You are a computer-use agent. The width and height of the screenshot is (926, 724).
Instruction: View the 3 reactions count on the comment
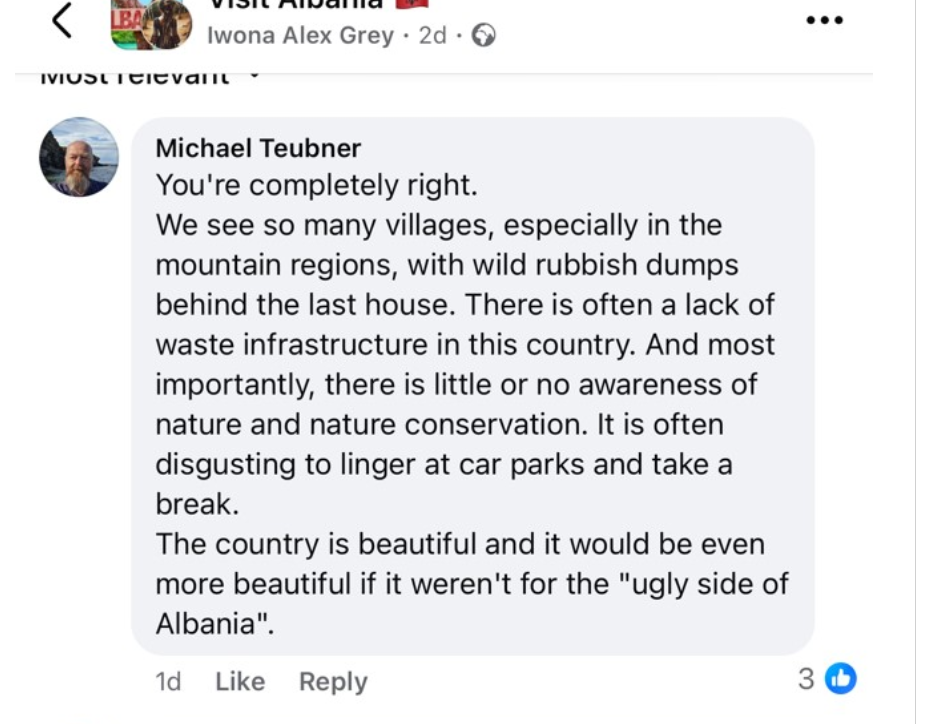(806, 679)
